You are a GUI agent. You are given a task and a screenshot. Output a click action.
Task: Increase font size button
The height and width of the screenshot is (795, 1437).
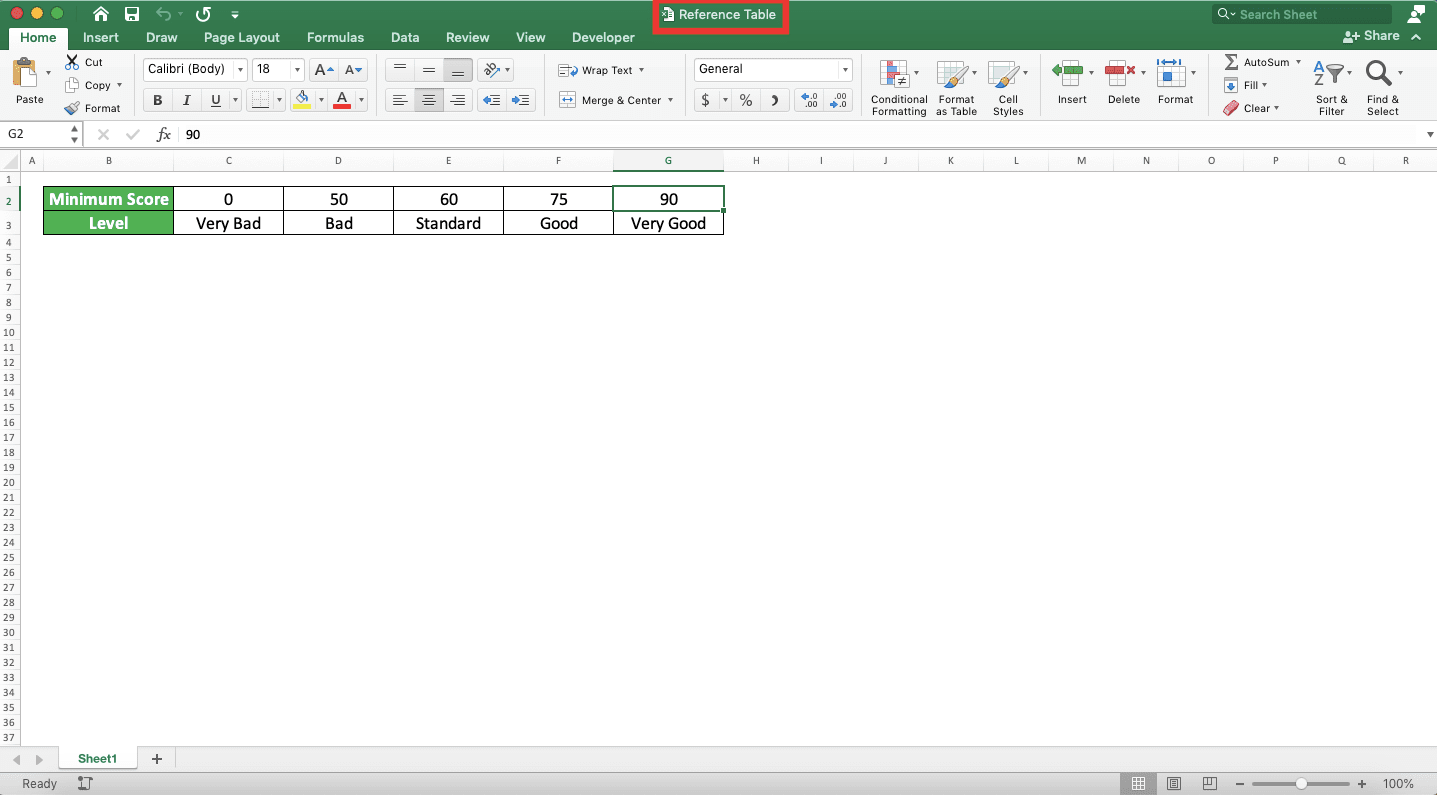(323, 70)
